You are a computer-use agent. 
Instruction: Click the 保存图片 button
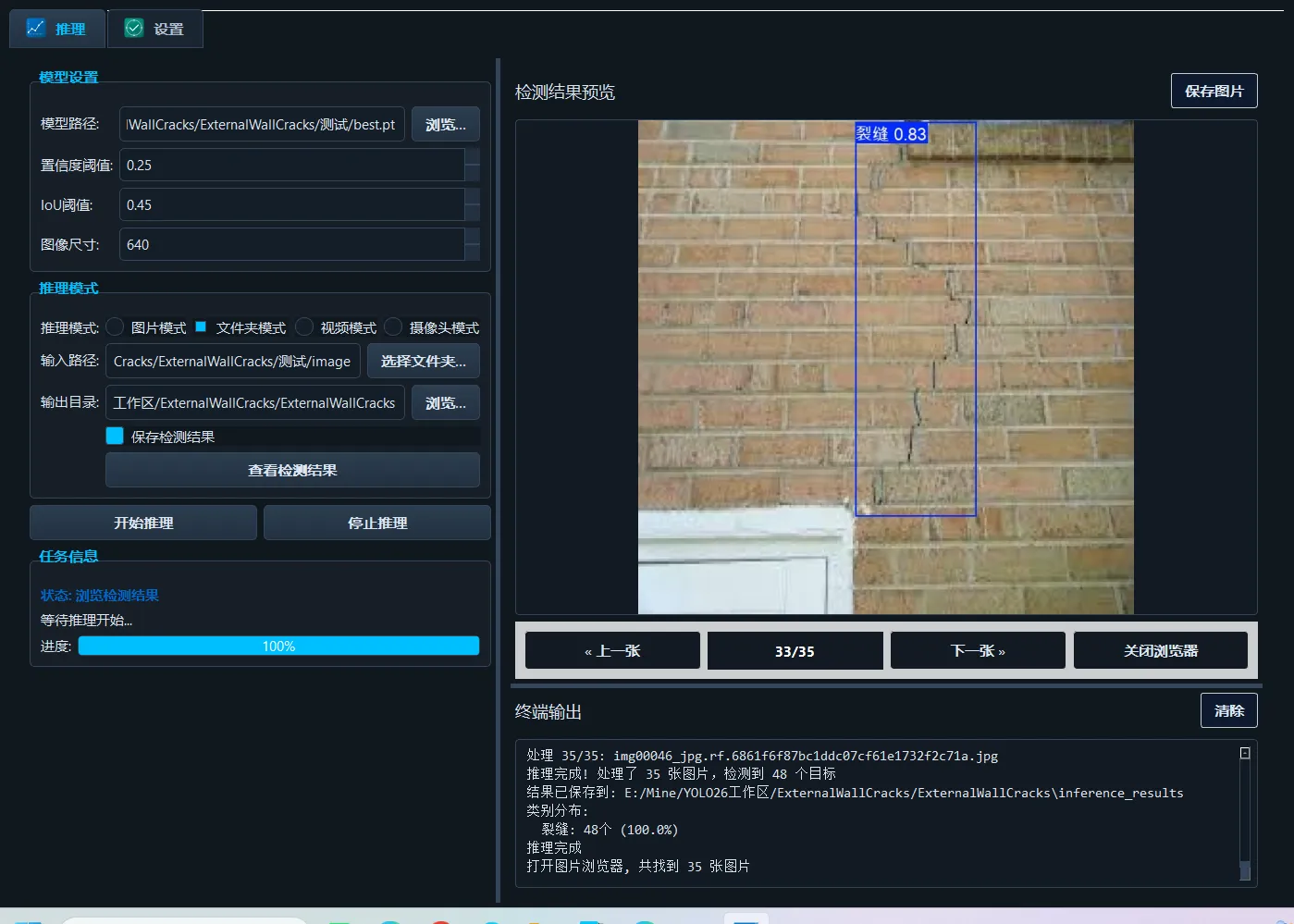(x=1214, y=91)
